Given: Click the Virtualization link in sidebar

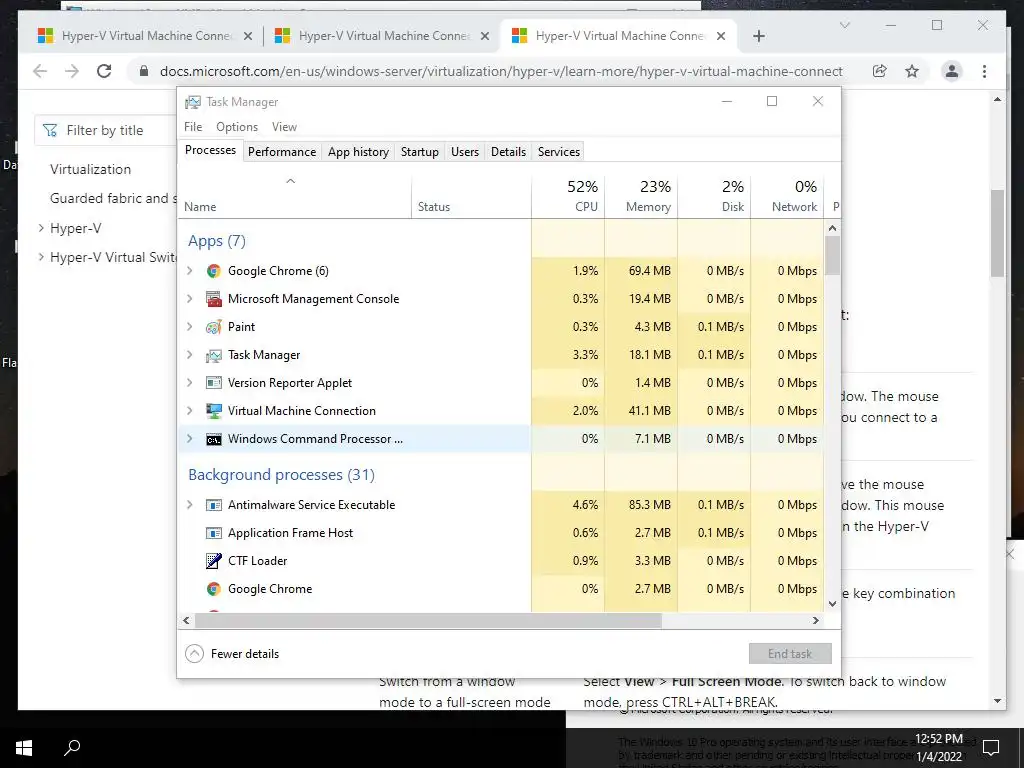Looking at the screenshot, I should (x=90, y=169).
